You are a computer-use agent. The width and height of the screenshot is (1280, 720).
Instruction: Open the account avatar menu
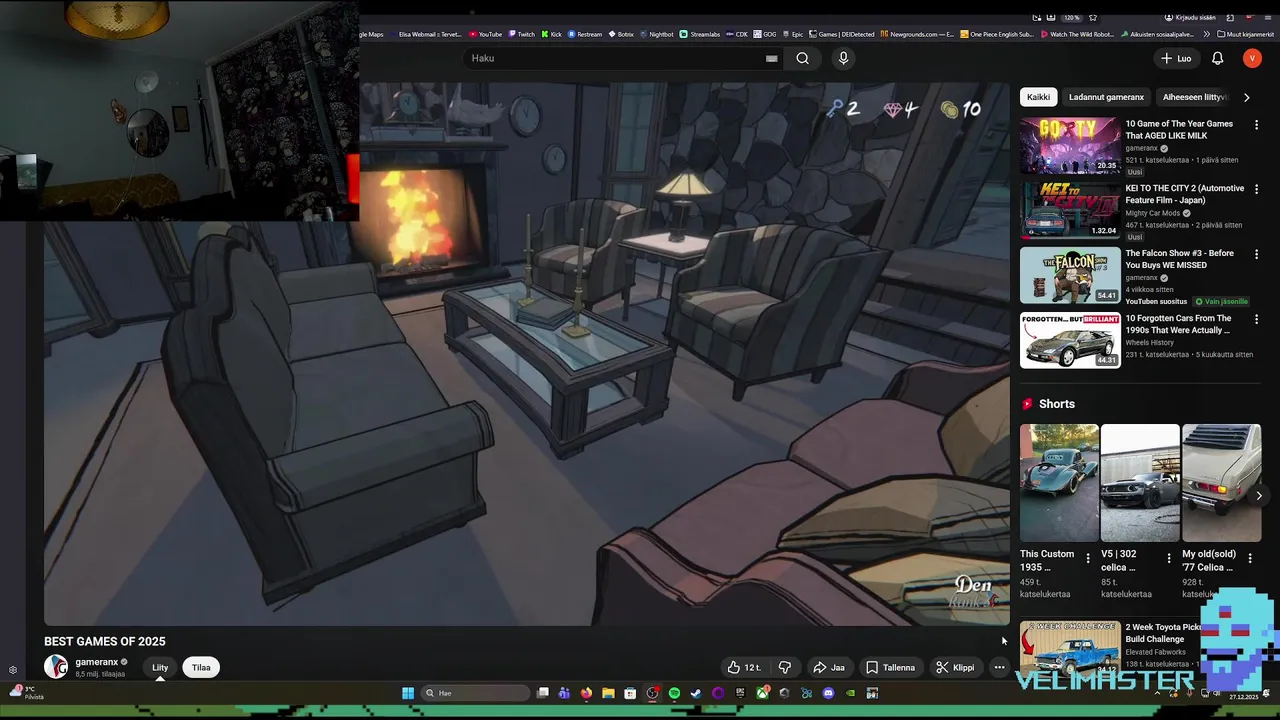(x=1252, y=58)
